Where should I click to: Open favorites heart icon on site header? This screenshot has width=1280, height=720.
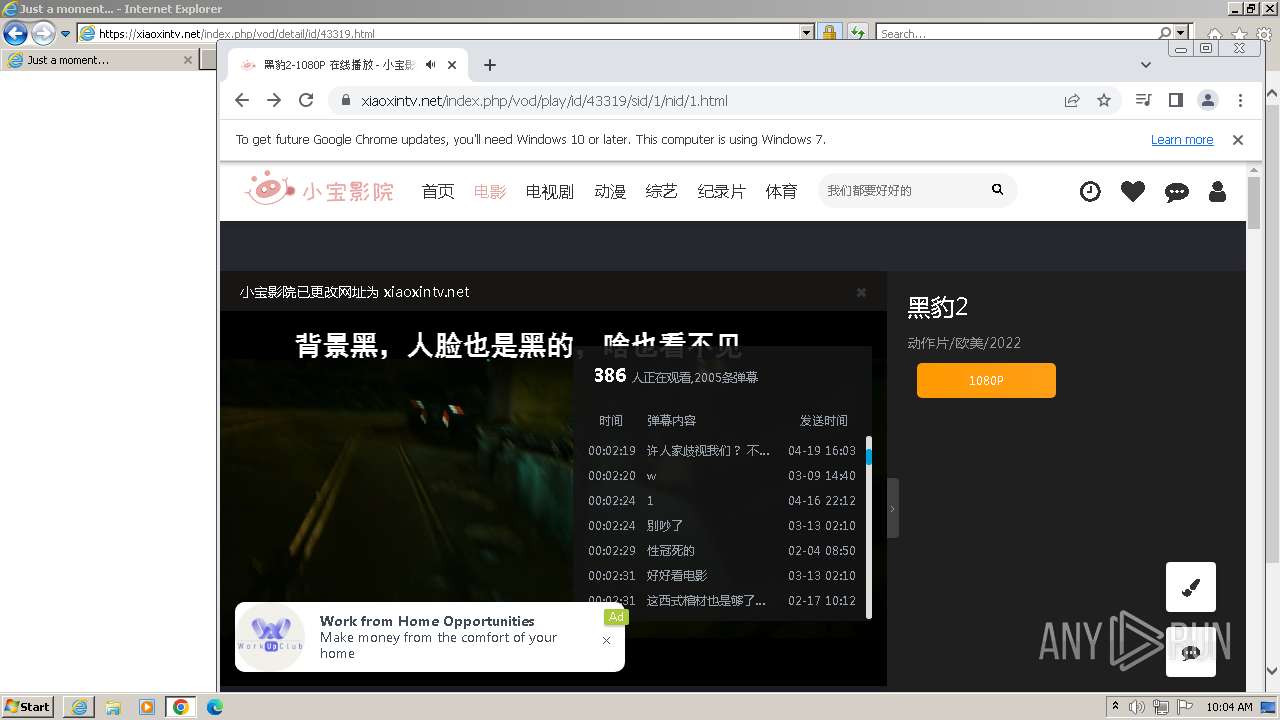click(1133, 191)
